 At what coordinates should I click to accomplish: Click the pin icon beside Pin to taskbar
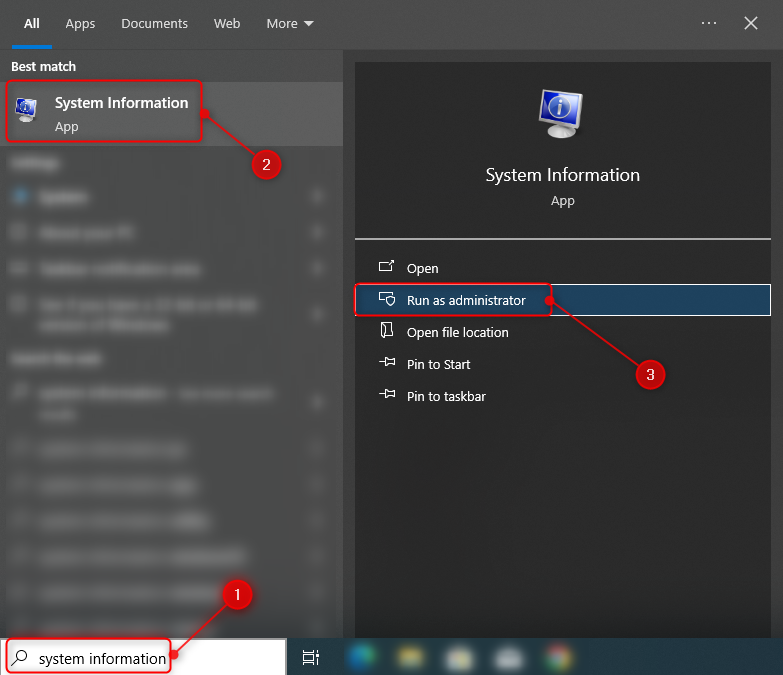pyautogui.click(x=387, y=394)
